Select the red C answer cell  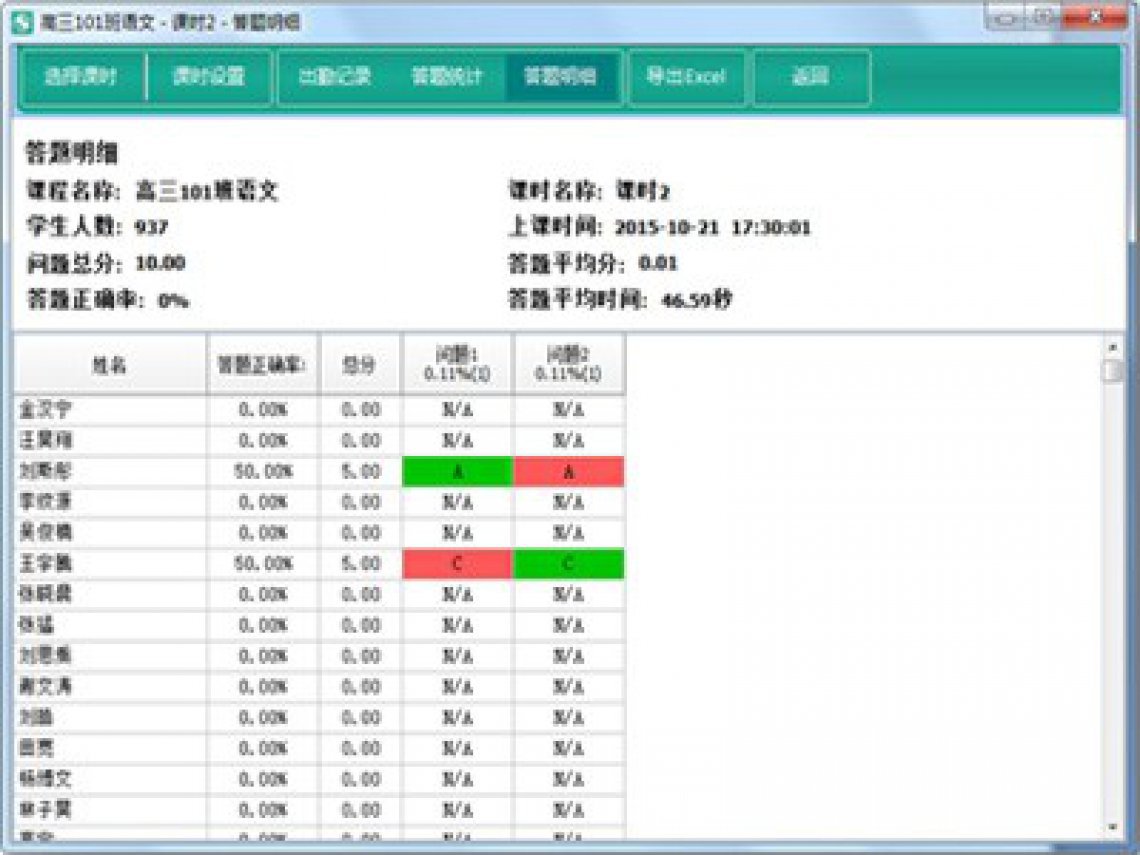(x=458, y=564)
